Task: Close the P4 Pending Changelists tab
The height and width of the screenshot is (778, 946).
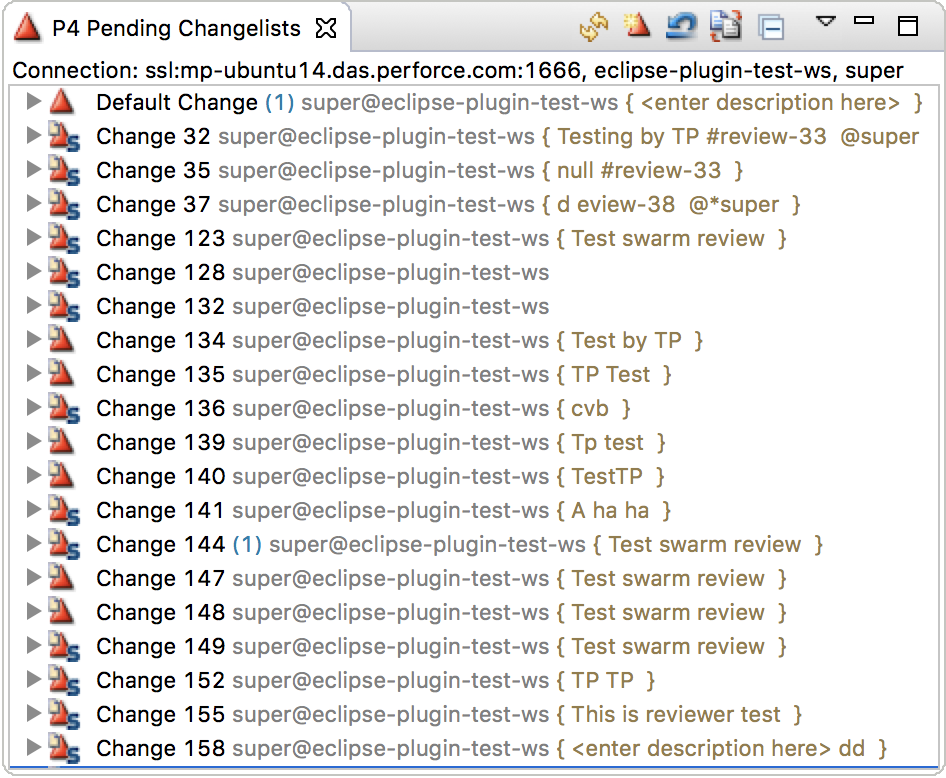Action: point(326,28)
